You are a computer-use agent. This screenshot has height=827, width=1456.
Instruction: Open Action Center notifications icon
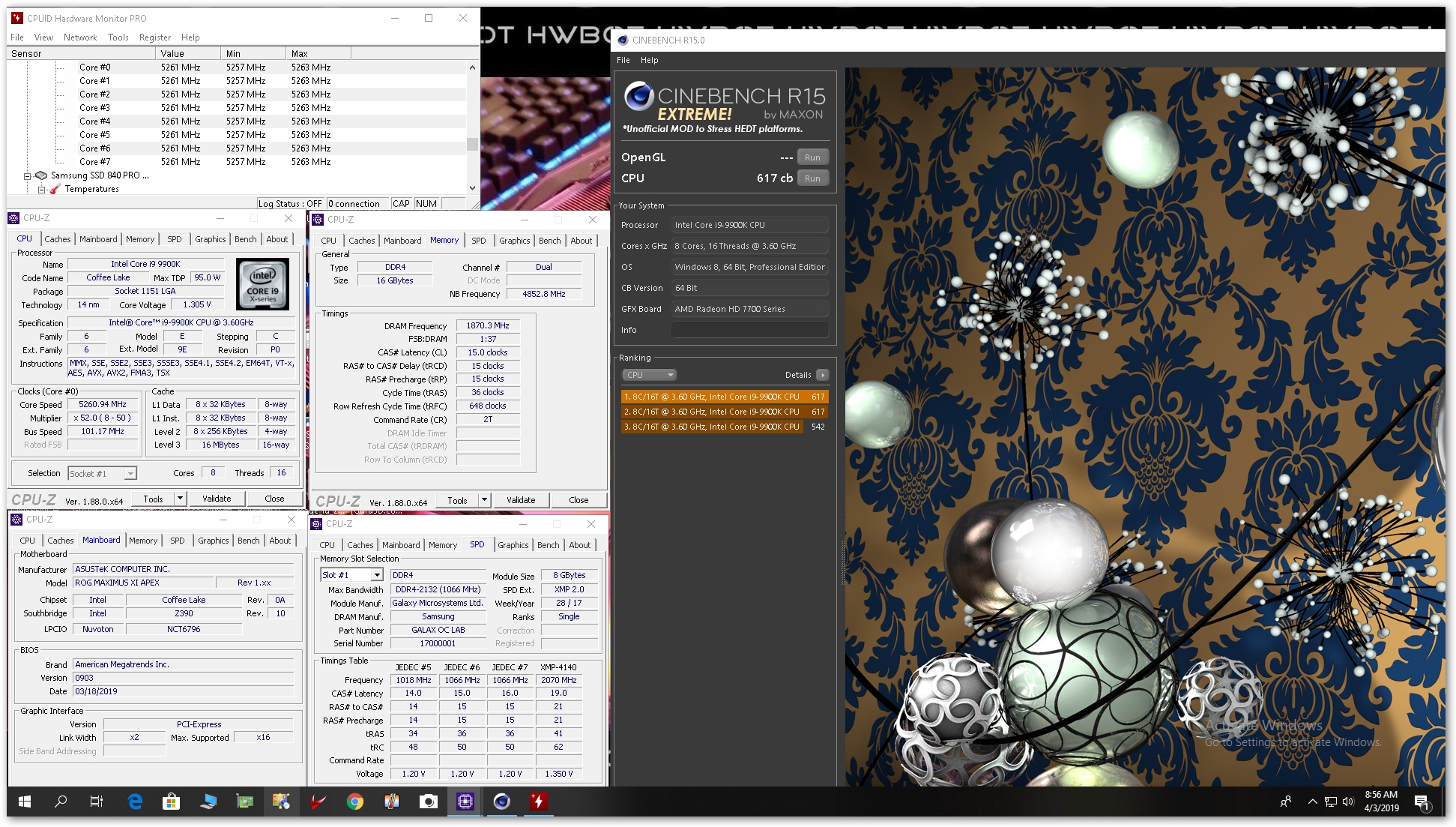(x=1422, y=802)
